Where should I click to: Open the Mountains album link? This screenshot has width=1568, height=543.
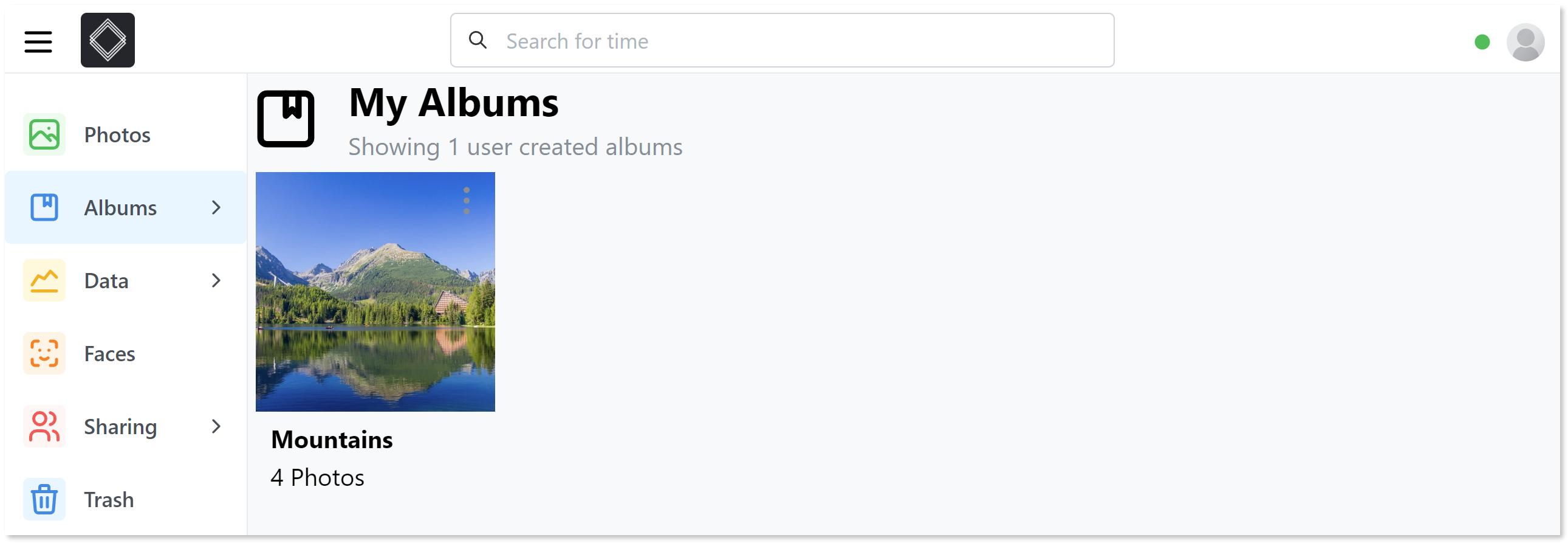point(375,291)
